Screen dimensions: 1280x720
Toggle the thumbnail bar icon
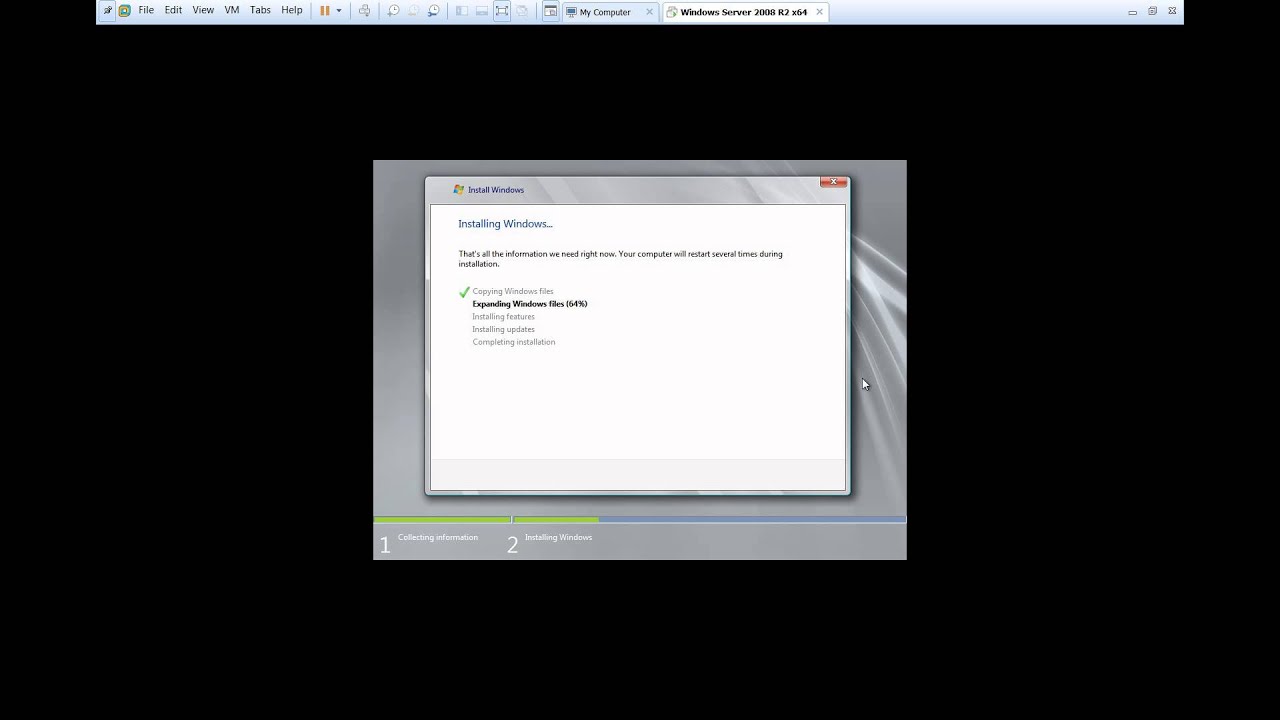(x=481, y=11)
